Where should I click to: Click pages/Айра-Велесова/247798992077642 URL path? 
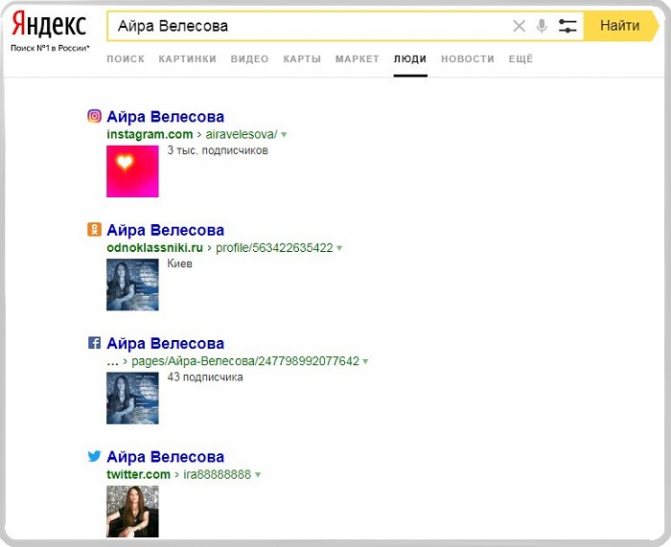tap(245, 361)
